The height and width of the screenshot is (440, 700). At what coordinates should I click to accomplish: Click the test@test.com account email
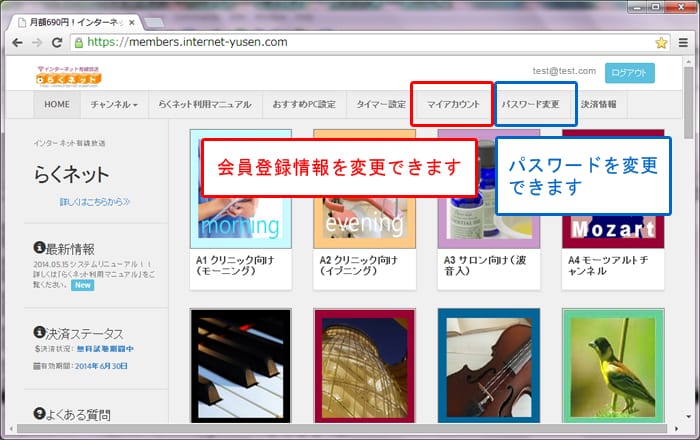pyautogui.click(x=564, y=71)
